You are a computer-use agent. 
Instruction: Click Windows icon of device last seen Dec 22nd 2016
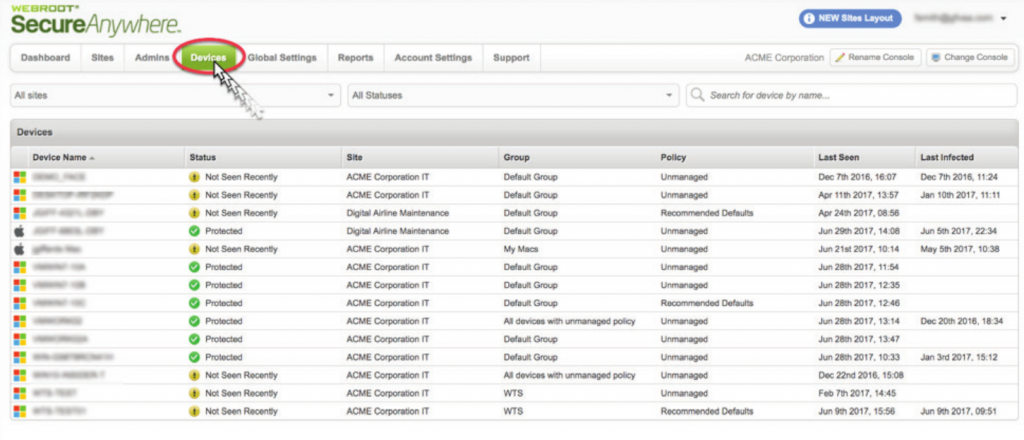click(x=20, y=375)
